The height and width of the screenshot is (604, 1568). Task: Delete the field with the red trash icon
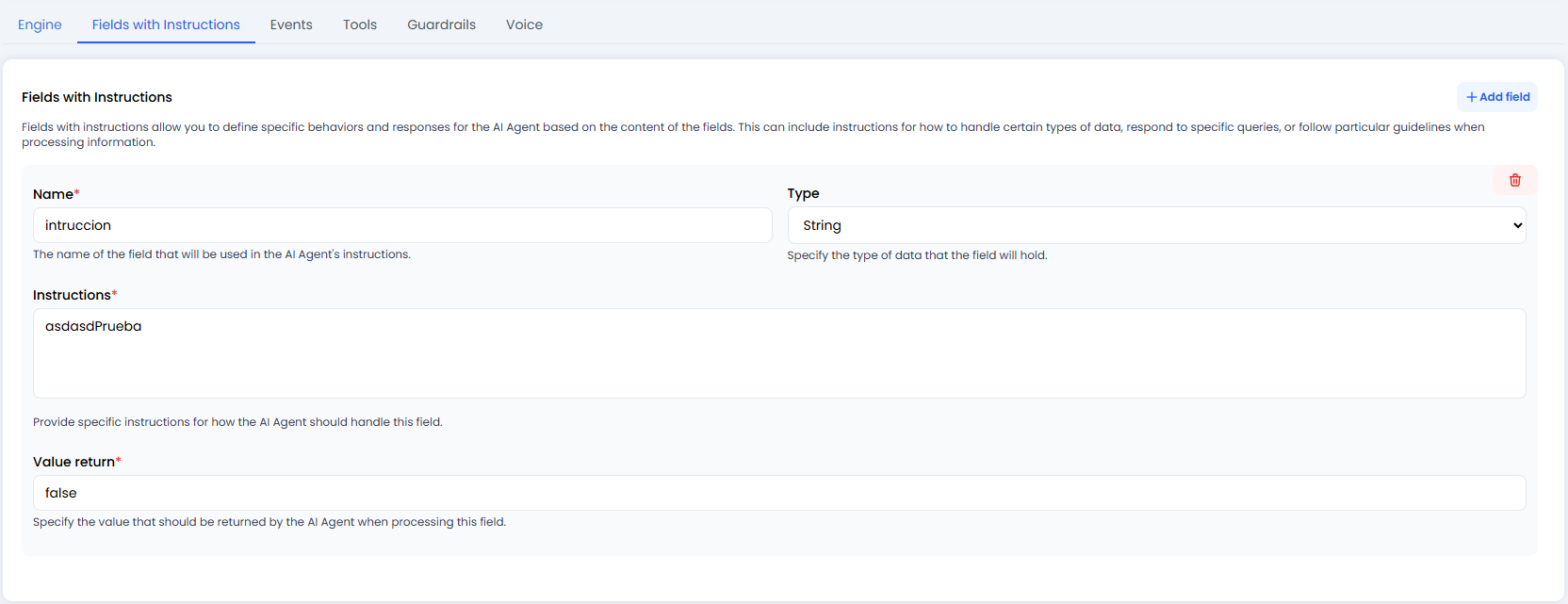coord(1514,180)
